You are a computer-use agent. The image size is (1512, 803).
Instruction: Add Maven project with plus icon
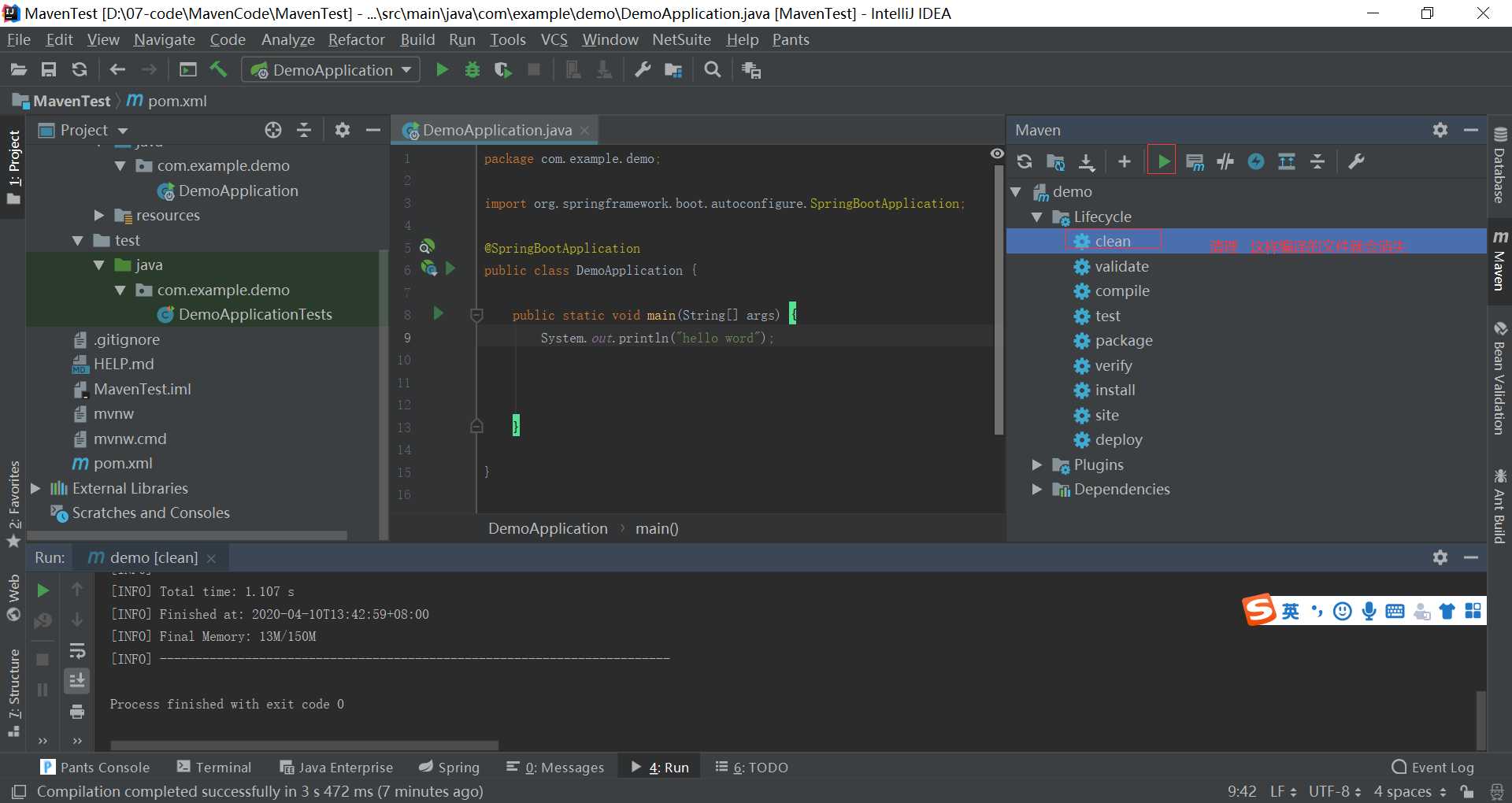coord(1125,161)
